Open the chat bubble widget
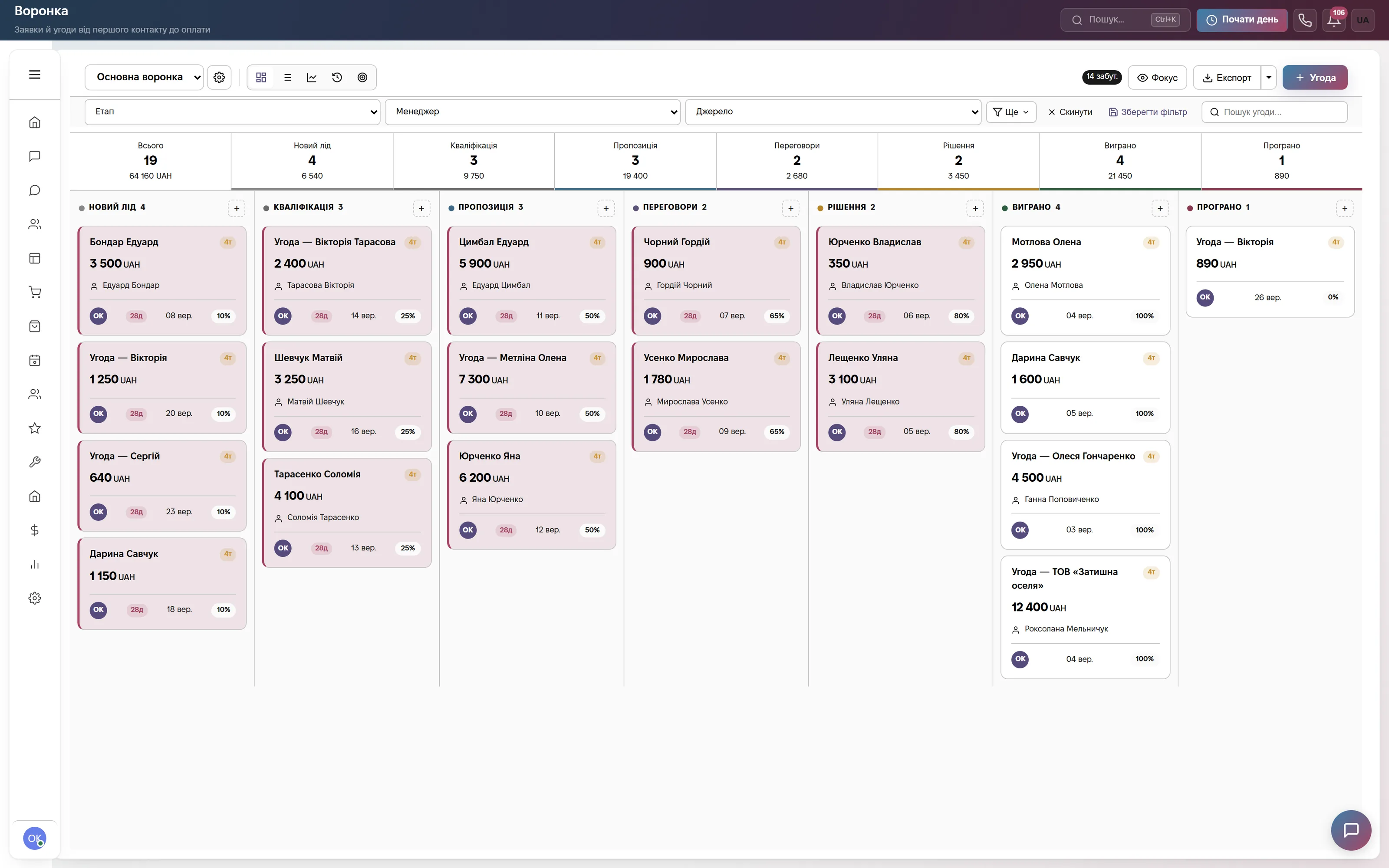 pos(1351,829)
